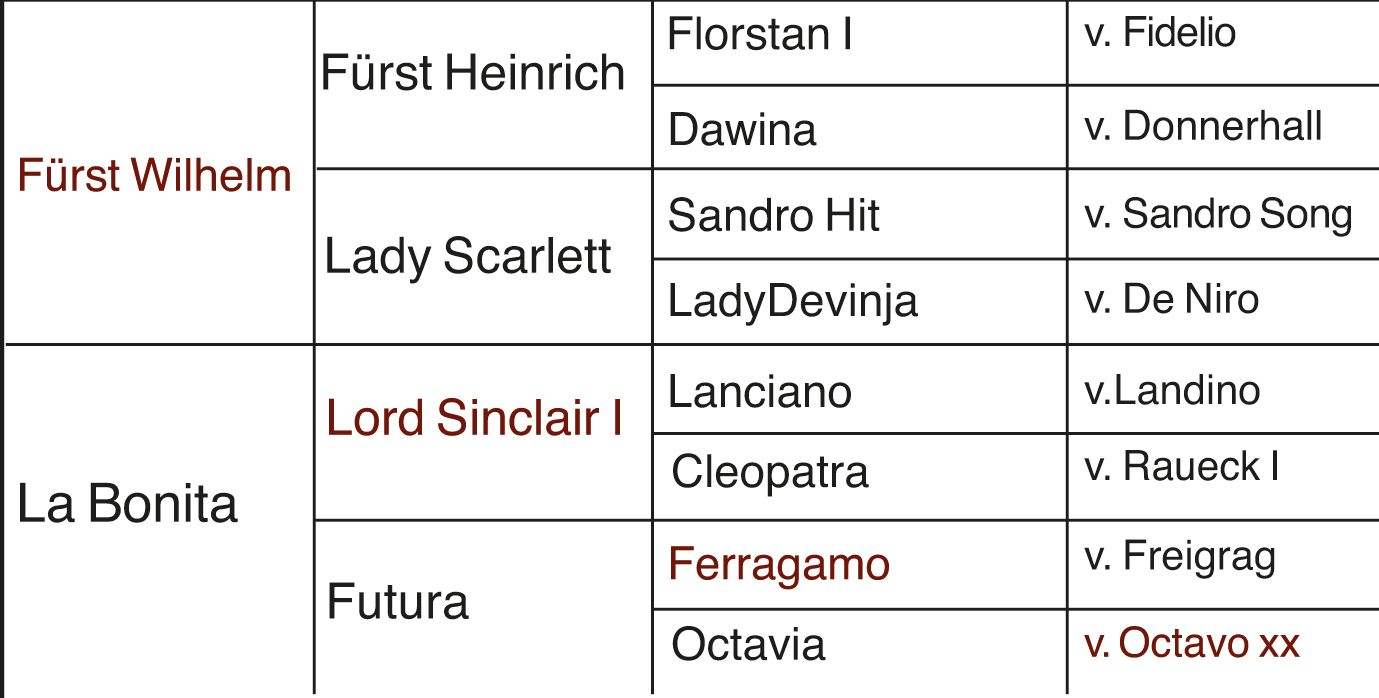Click on Cleopatra in the pedigree
Screen dimensions: 1379x698
click(x=769, y=472)
